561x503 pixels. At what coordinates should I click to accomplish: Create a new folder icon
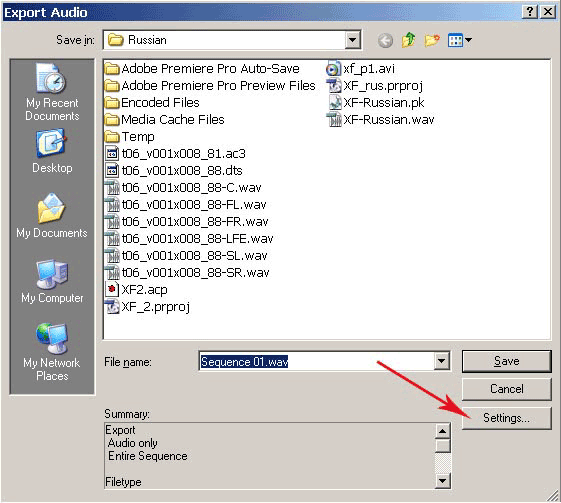click(432, 40)
